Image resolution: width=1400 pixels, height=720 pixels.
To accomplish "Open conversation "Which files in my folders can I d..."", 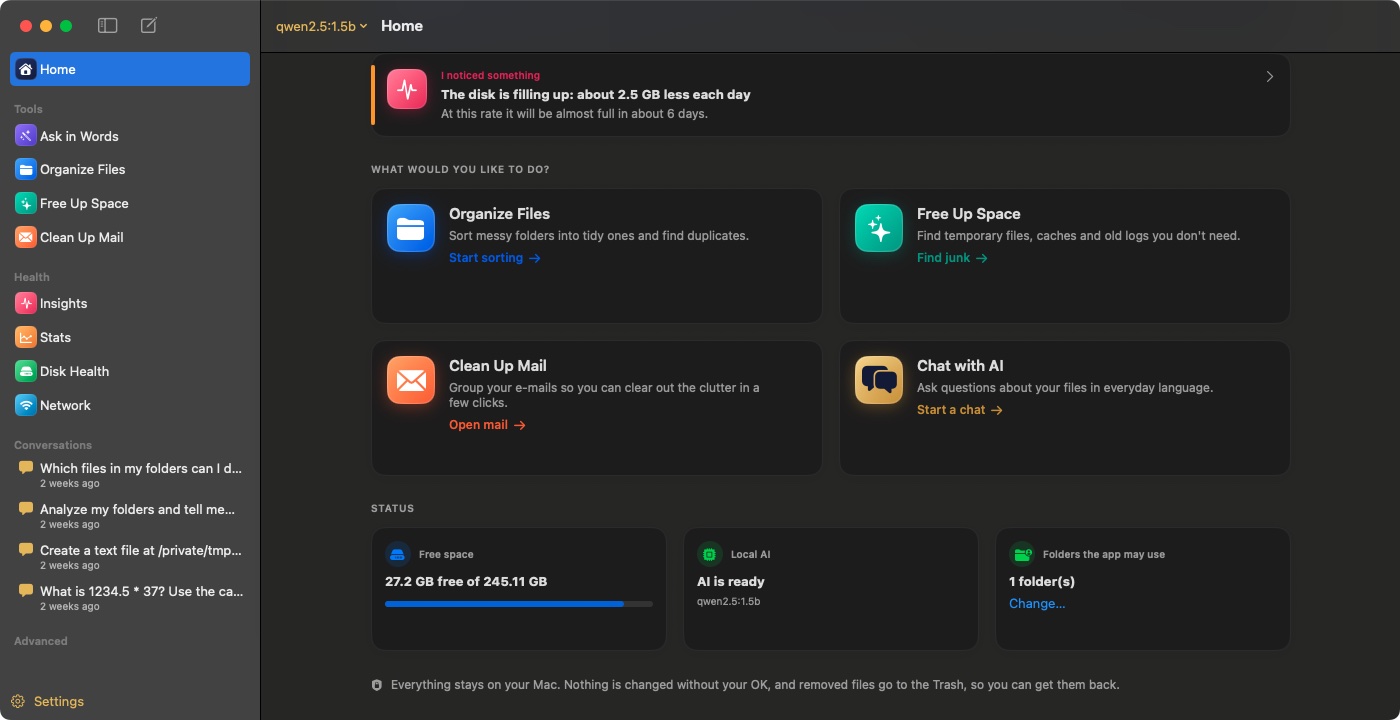I will (x=130, y=475).
